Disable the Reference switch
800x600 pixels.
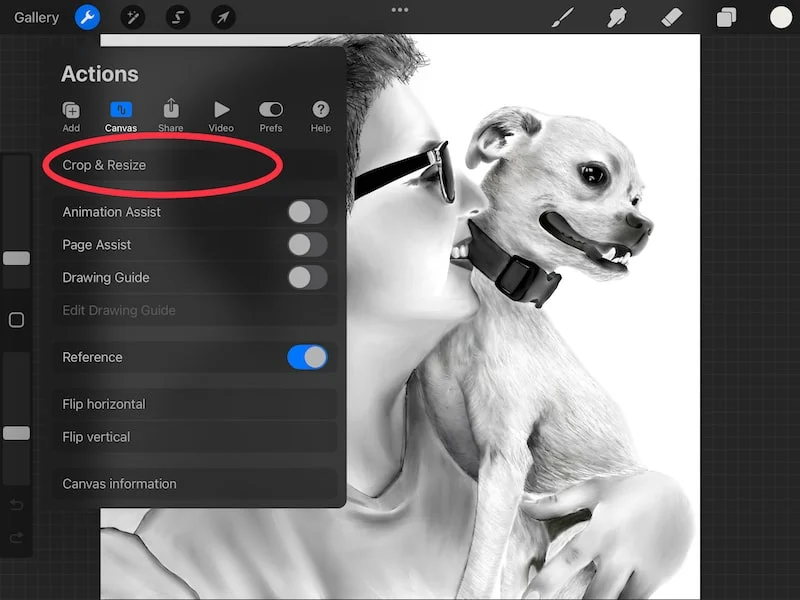[308, 357]
